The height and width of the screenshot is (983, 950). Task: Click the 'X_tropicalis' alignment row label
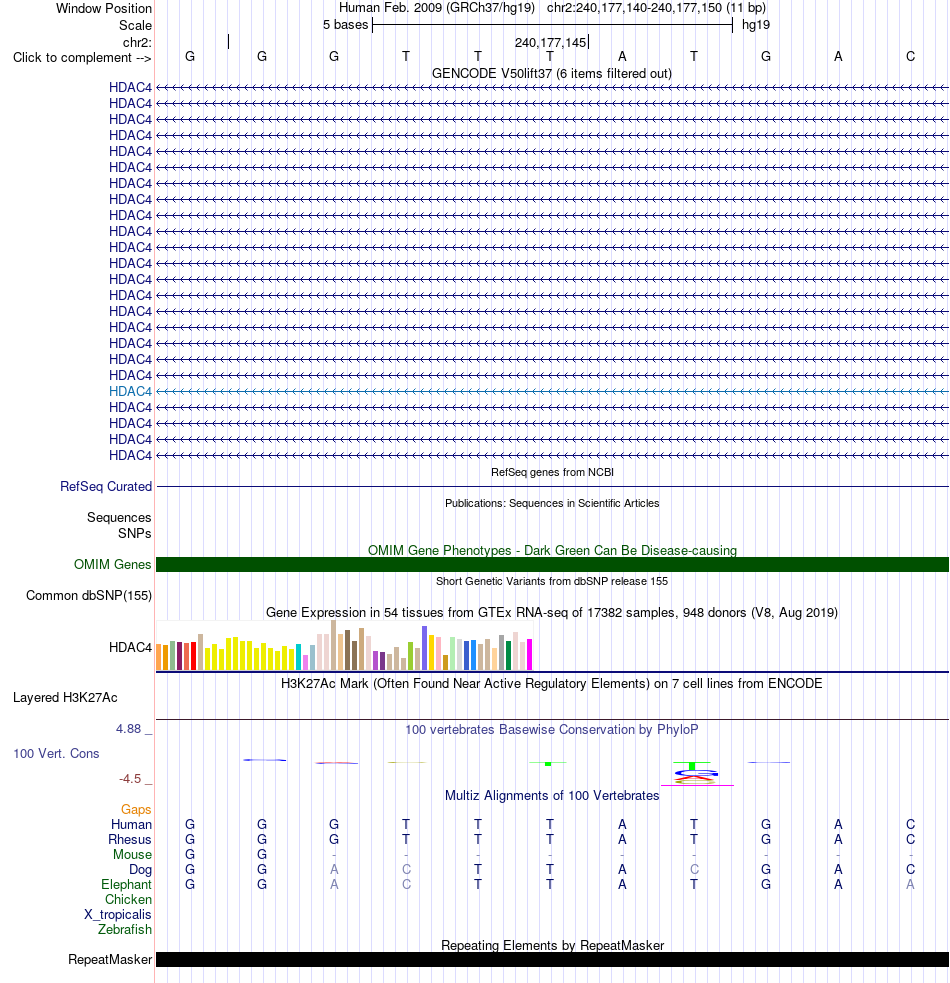[118, 915]
